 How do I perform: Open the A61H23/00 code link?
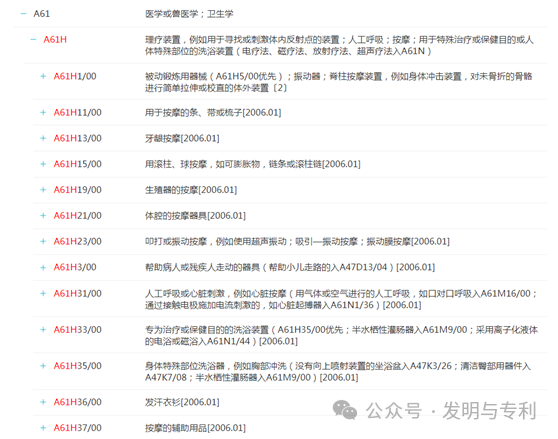pos(78,241)
